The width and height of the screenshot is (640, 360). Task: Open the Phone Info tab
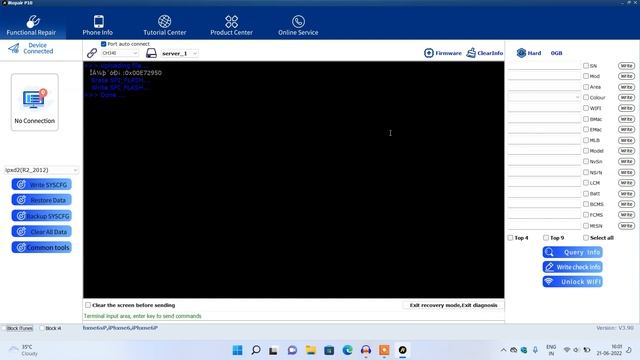coord(98,25)
